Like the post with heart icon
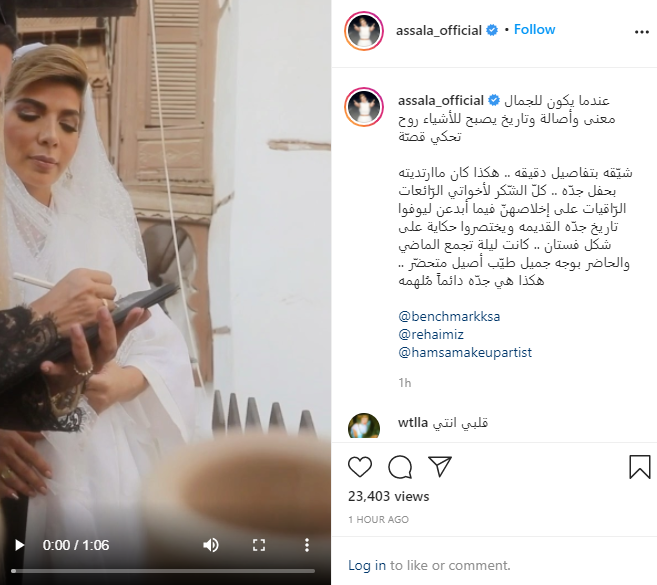The image size is (657, 585). click(360, 467)
